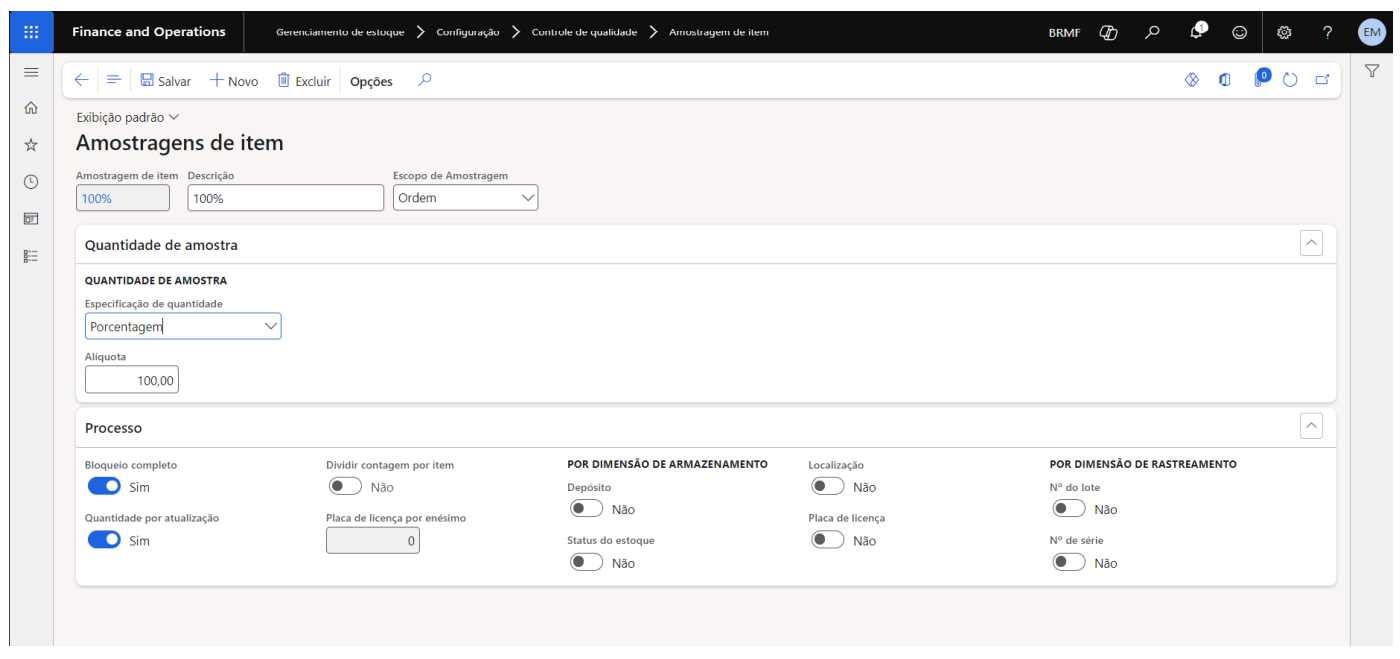Open Recent clock icon in sidebar
Screen dimensions: 1400x659
pyautogui.click(x=31, y=182)
